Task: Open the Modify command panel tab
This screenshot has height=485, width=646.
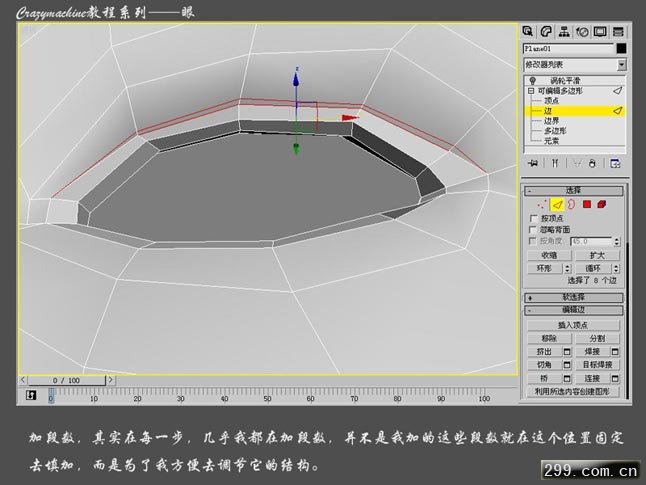Action: 546,31
